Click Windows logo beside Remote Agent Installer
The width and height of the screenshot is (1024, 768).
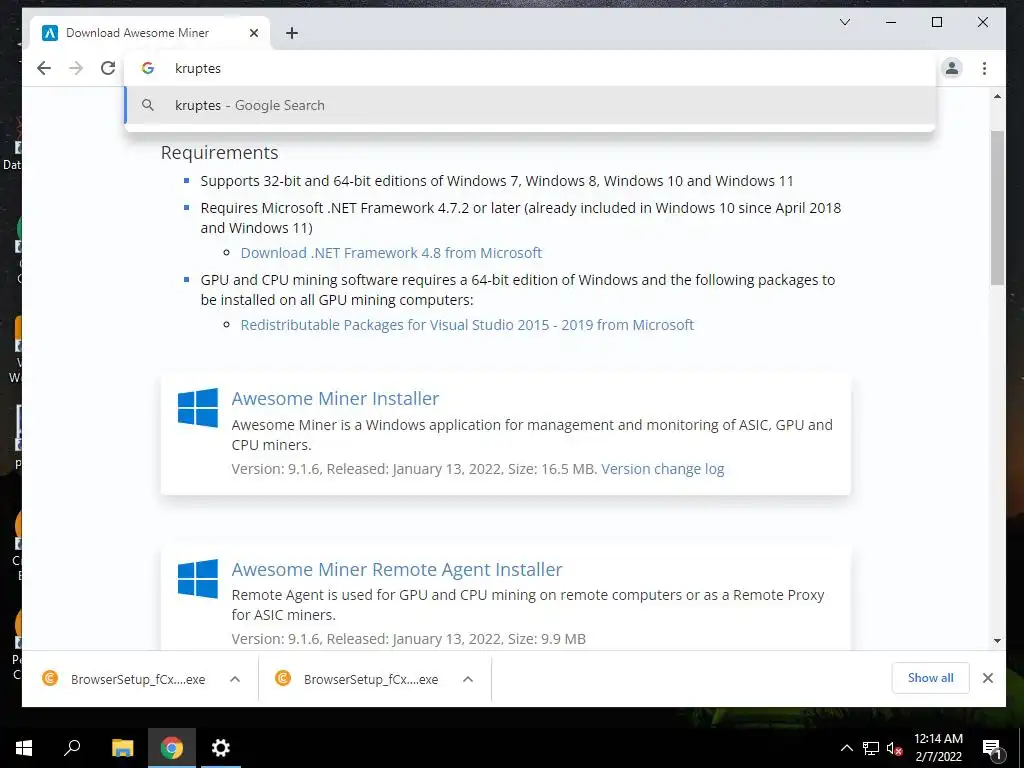pyautogui.click(x=198, y=579)
